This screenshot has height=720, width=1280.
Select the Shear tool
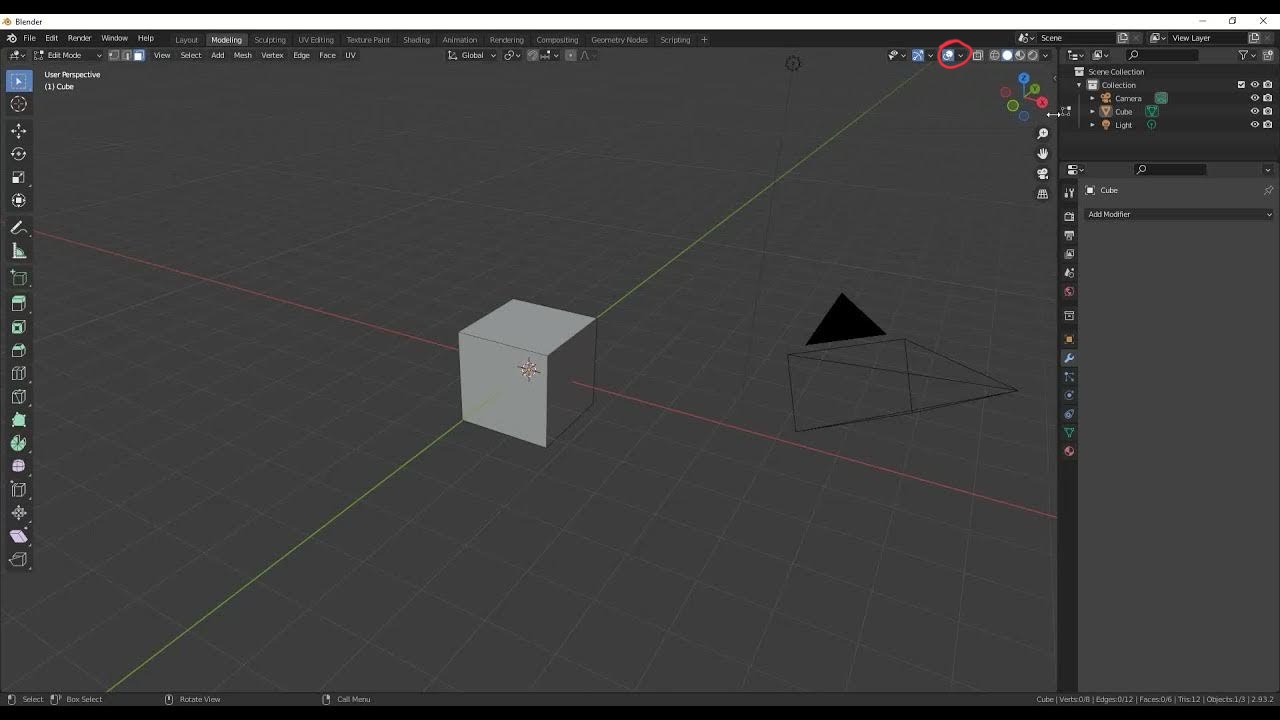click(18, 536)
